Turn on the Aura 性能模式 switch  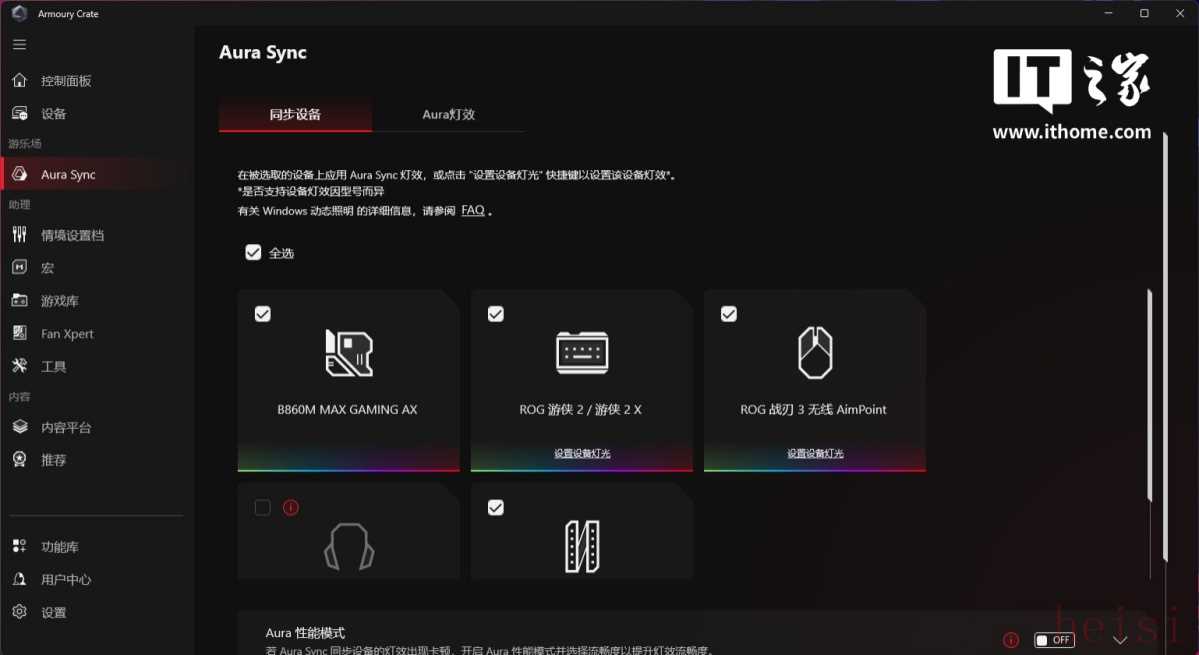(1054, 640)
